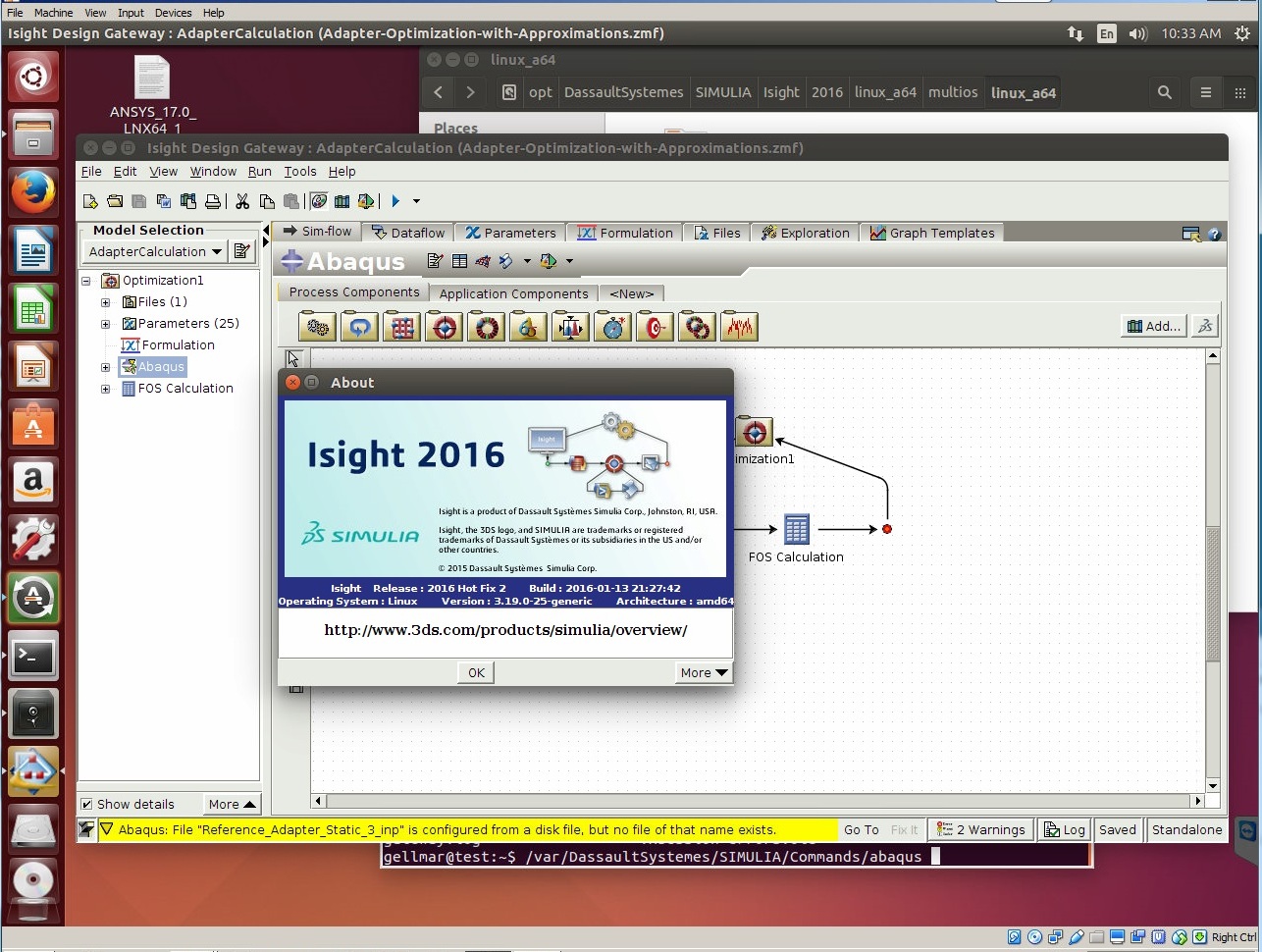Click the canvas horizontal scrollbar
1262x952 pixels.
point(758,801)
